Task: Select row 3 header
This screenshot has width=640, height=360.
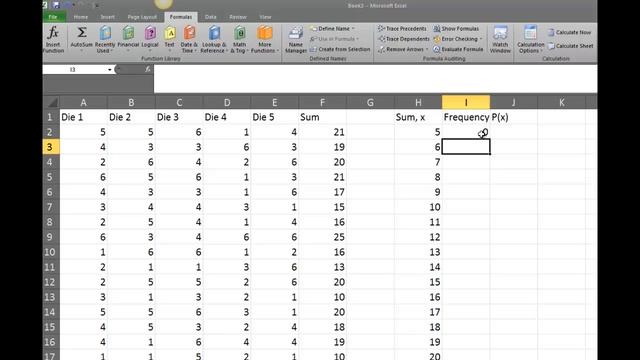Action: pyautogui.click(x=51, y=147)
